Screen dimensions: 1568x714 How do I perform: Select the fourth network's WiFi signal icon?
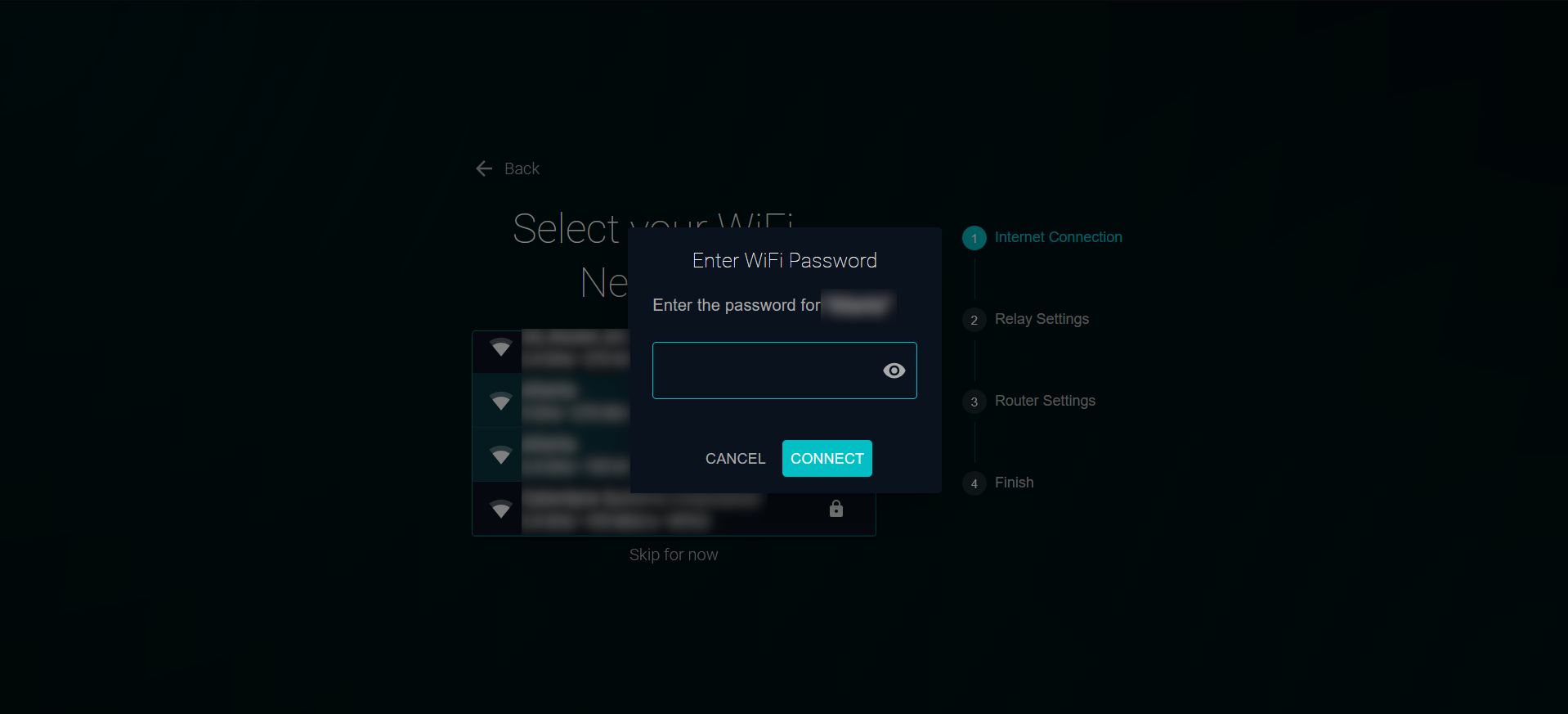[x=501, y=509]
